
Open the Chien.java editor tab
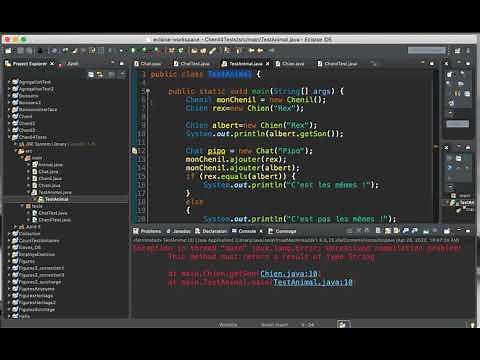point(290,63)
